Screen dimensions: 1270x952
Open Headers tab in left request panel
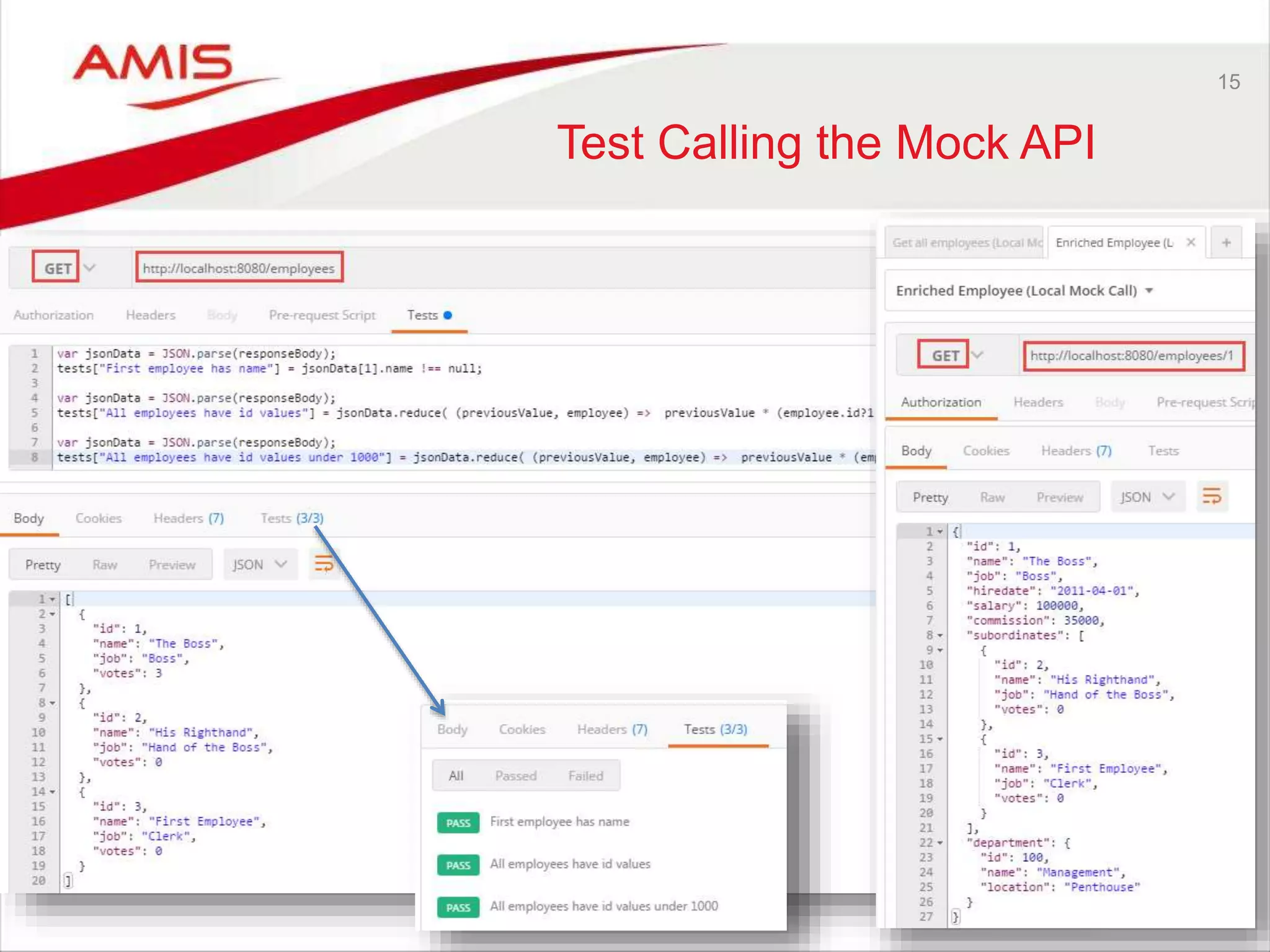[151, 315]
